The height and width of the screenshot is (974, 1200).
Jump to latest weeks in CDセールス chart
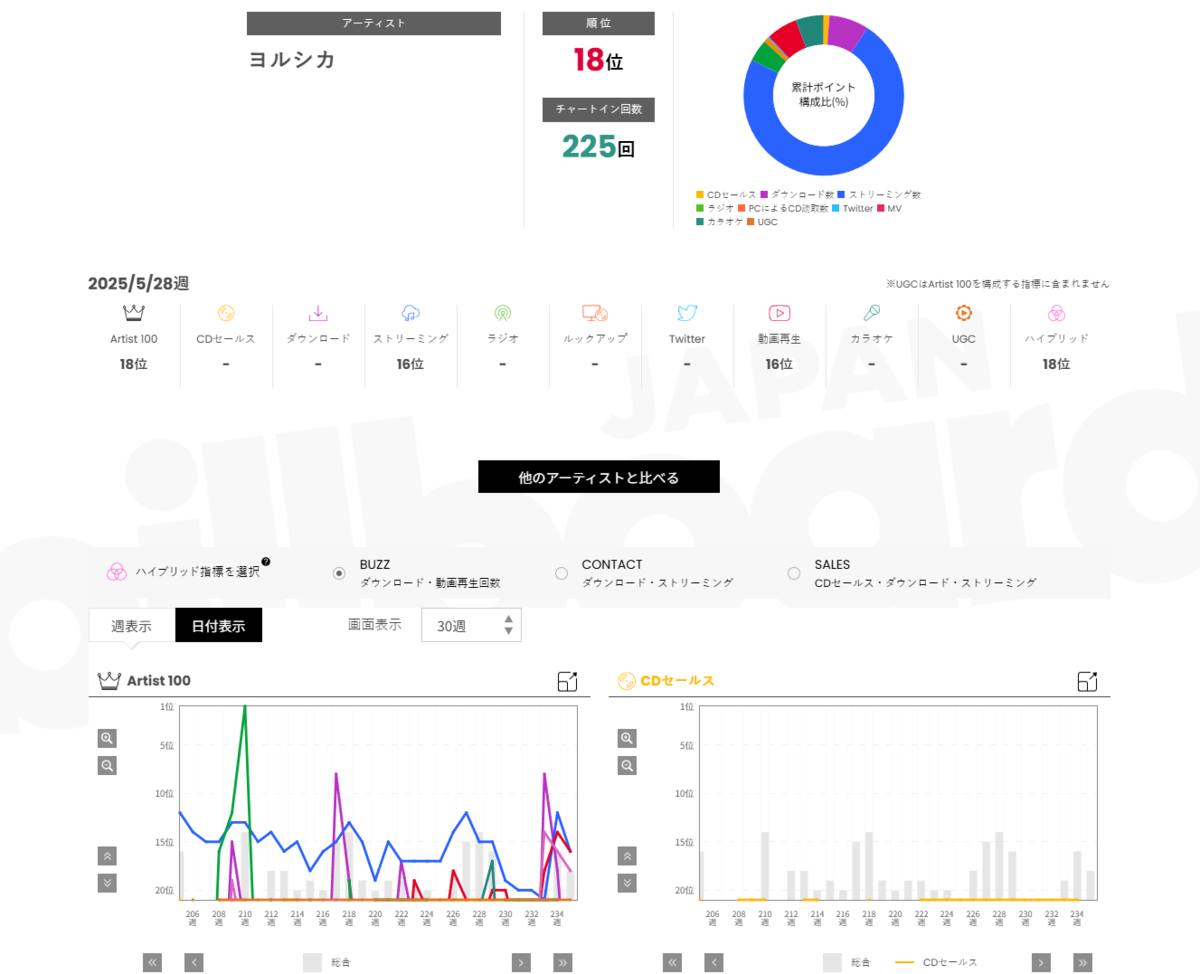coord(1083,962)
